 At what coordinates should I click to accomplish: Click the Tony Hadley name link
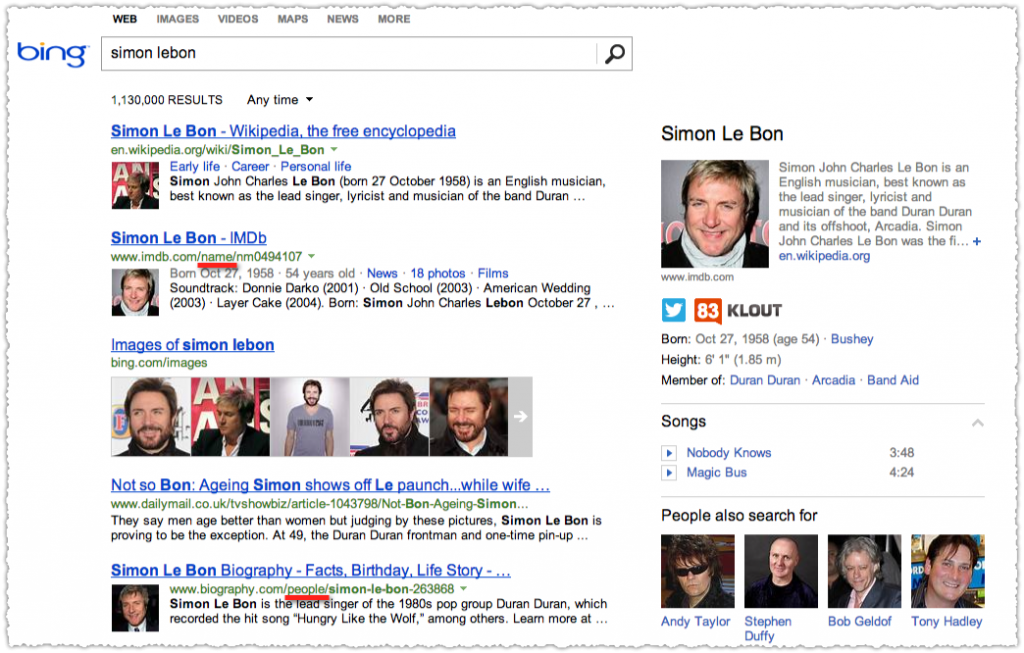(x=947, y=622)
